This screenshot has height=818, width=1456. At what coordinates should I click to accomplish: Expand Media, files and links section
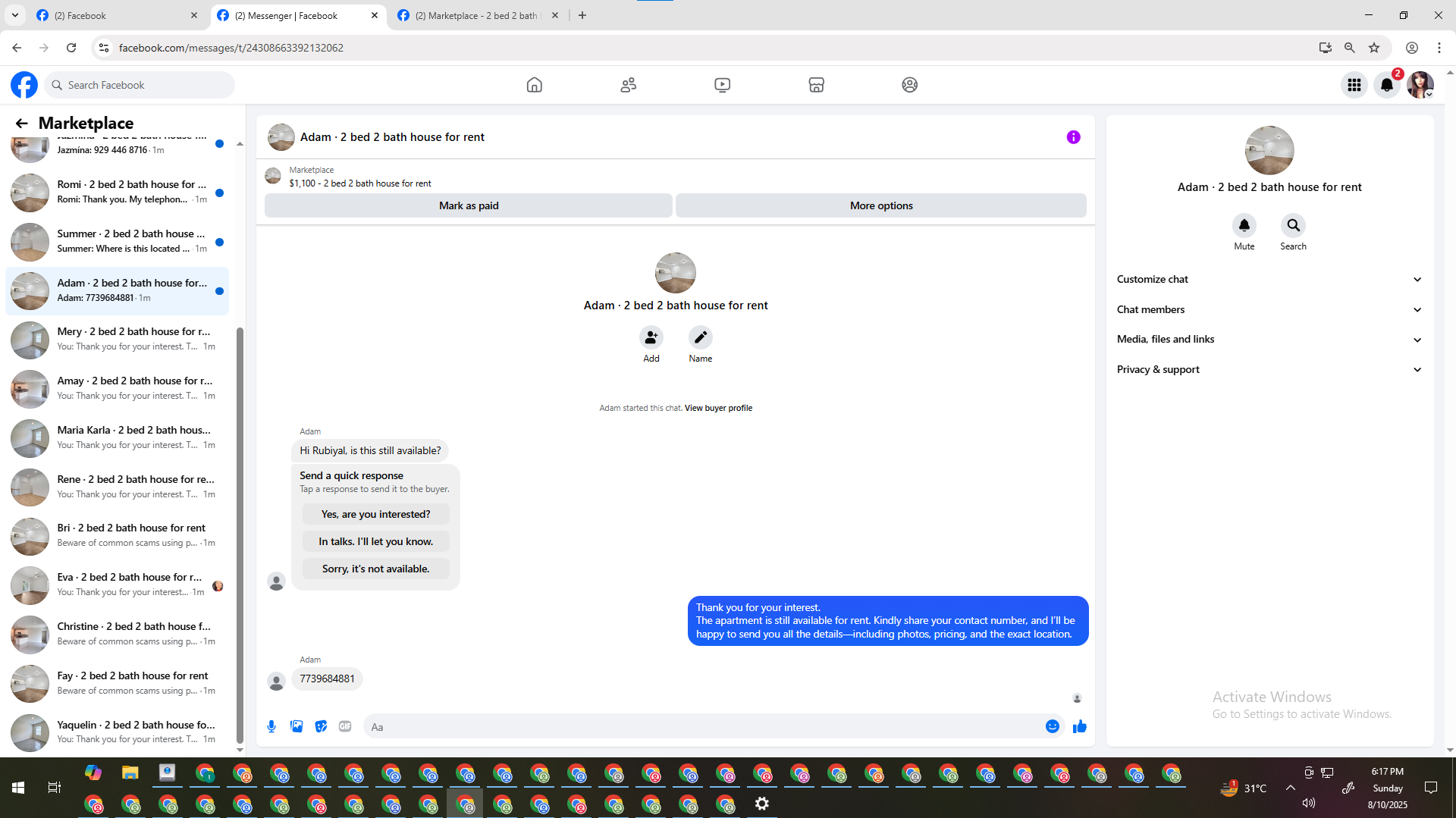(1269, 339)
